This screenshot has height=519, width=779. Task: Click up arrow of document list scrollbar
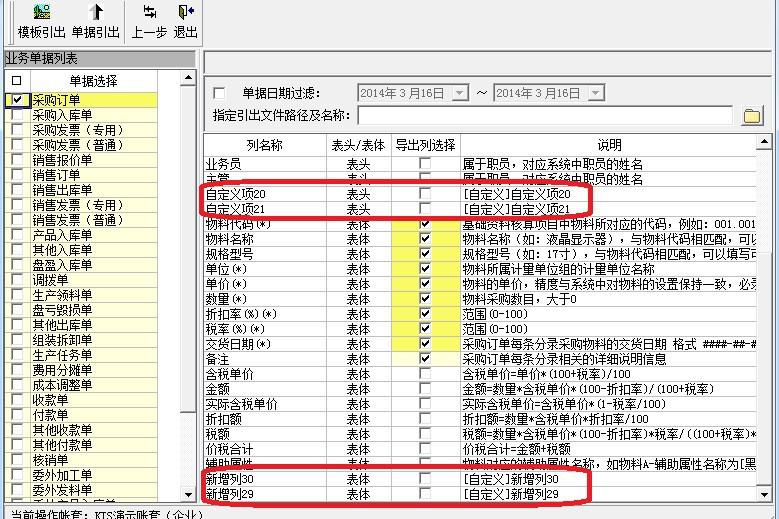coord(188,78)
